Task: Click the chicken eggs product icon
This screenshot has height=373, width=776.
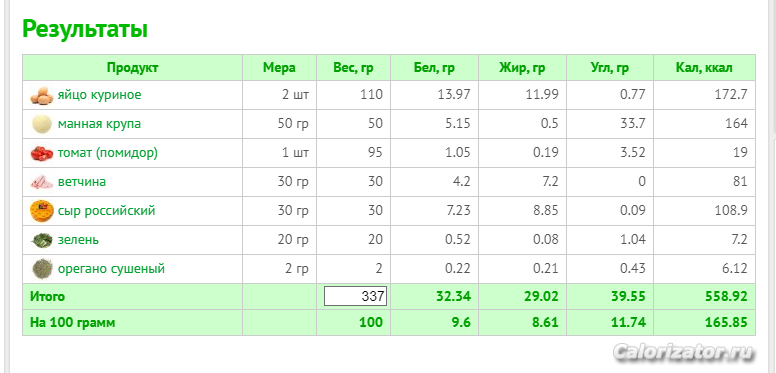Action: pos(42,95)
